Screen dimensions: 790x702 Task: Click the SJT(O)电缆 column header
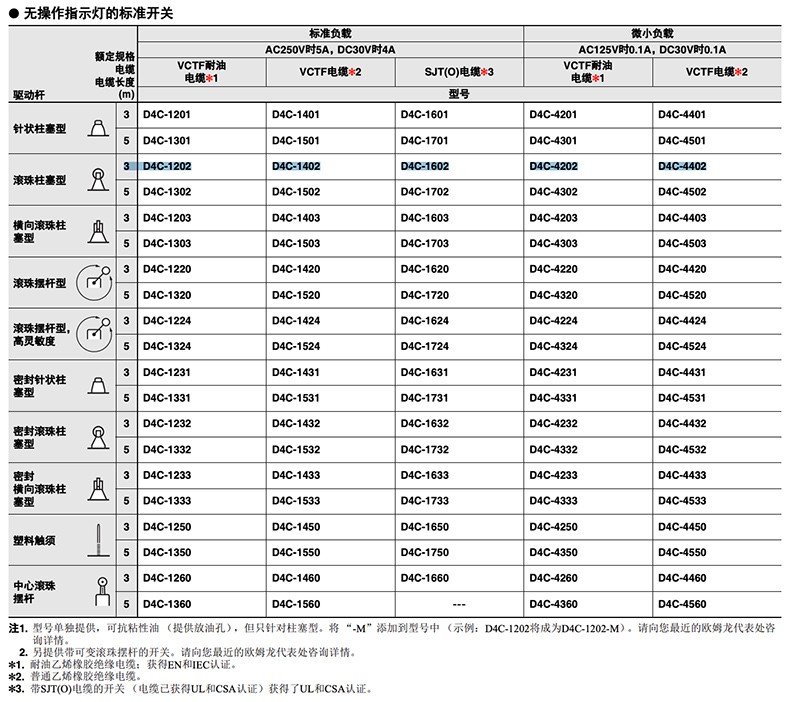click(x=458, y=72)
